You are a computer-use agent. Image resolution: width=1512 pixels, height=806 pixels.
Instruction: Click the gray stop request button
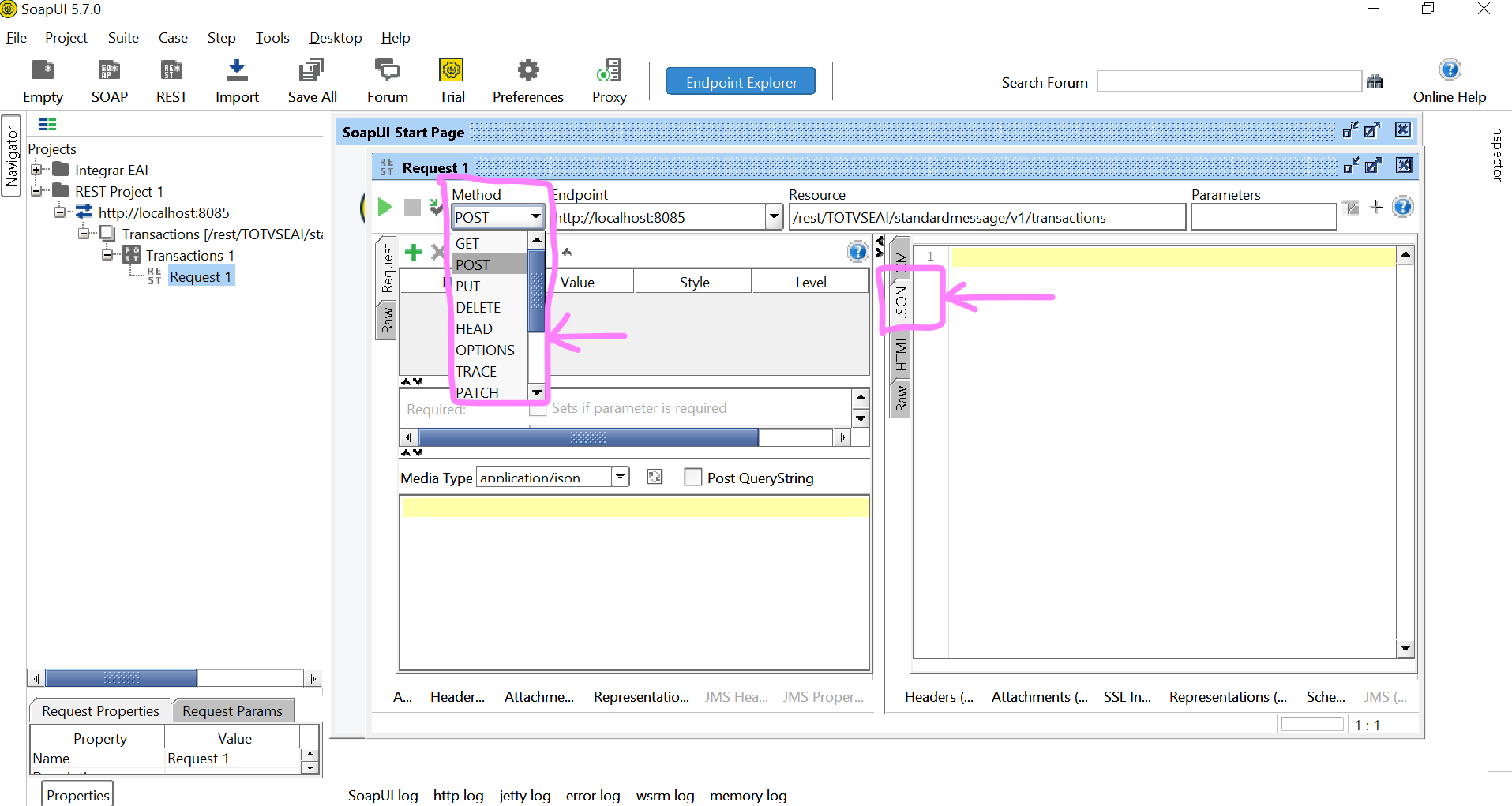(x=412, y=207)
